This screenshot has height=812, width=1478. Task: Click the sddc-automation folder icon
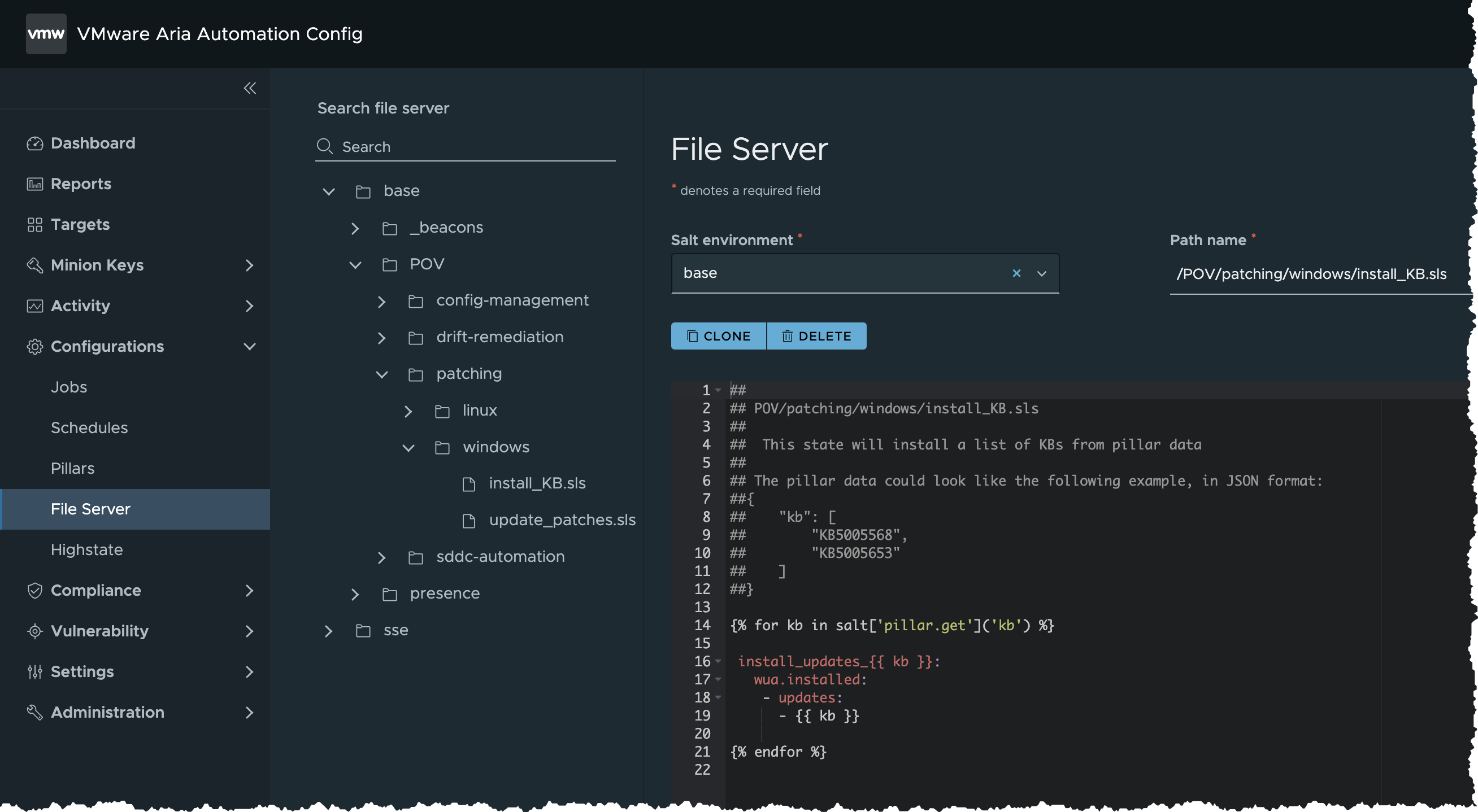click(x=416, y=557)
